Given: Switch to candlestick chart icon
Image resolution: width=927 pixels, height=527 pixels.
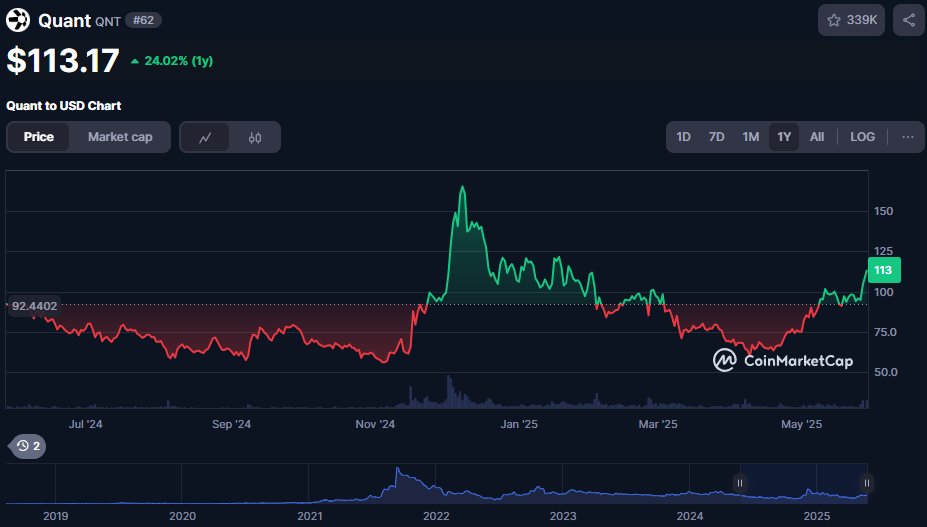Looking at the screenshot, I should (255, 137).
